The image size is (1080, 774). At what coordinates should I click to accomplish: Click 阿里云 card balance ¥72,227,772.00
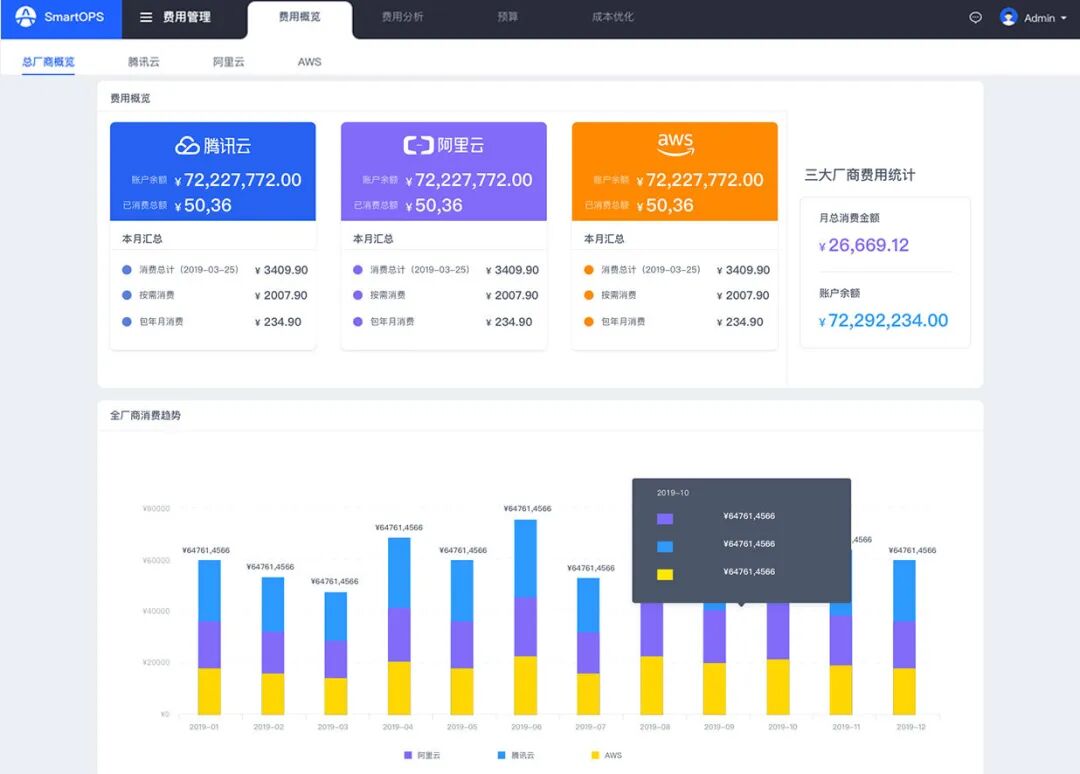point(469,180)
